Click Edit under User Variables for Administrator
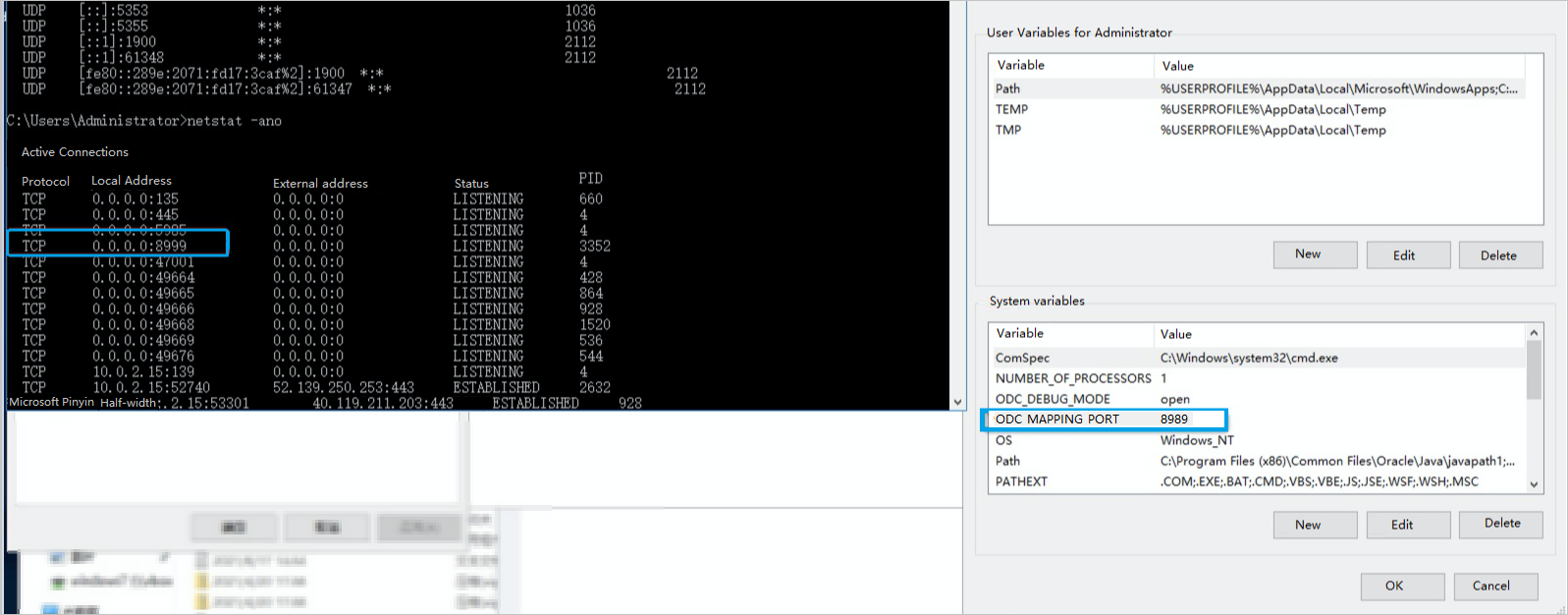Image resolution: width=1568 pixels, height=615 pixels. point(1407,255)
